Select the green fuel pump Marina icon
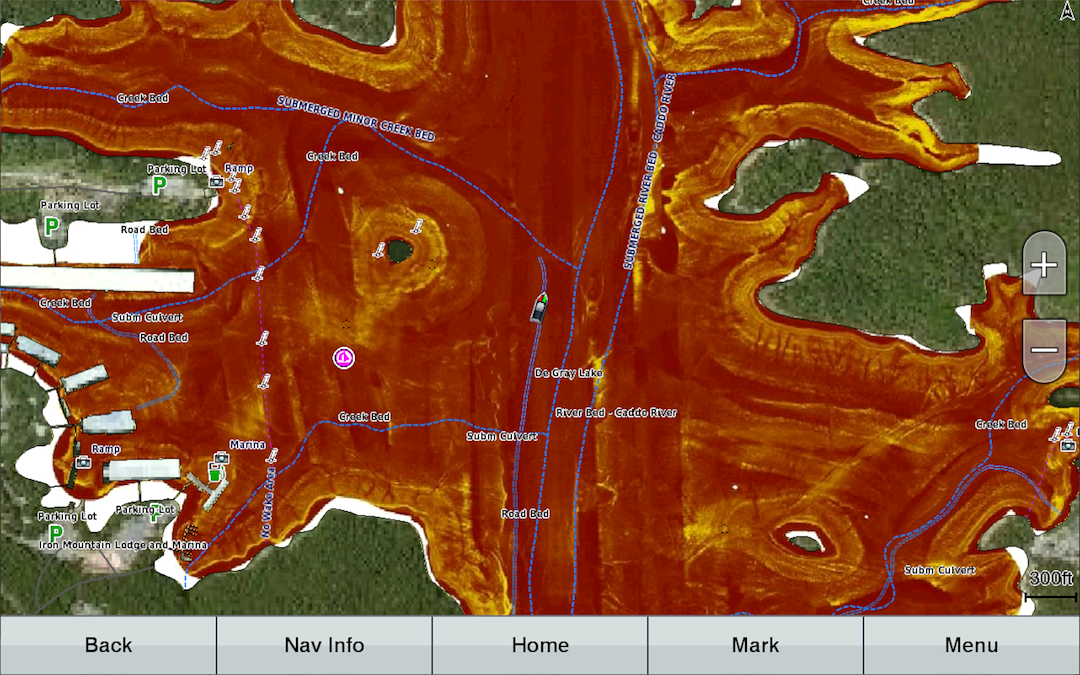The height and width of the screenshot is (675, 1080). (x=215, y=472)
